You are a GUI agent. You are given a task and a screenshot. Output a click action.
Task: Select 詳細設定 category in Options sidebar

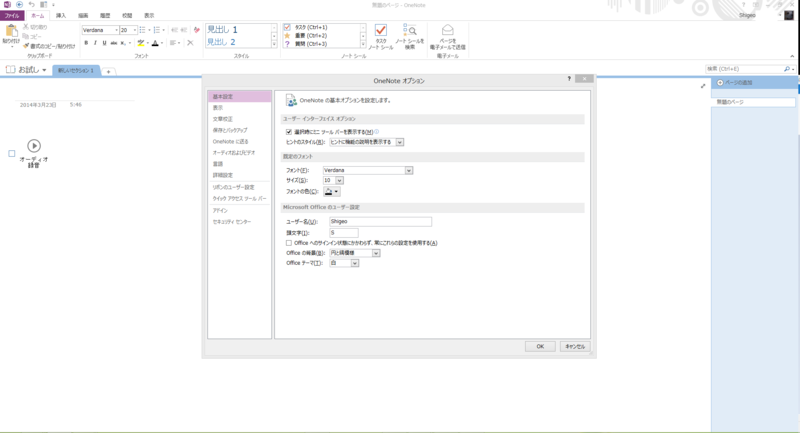(x=239, y=175)
